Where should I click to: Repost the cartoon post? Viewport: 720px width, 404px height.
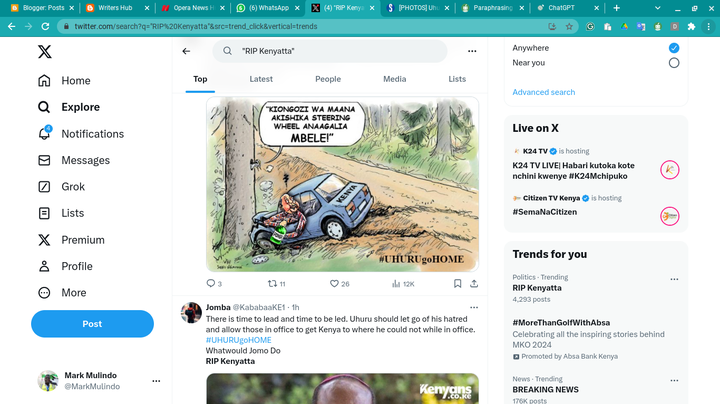click(x=276, y=284)
